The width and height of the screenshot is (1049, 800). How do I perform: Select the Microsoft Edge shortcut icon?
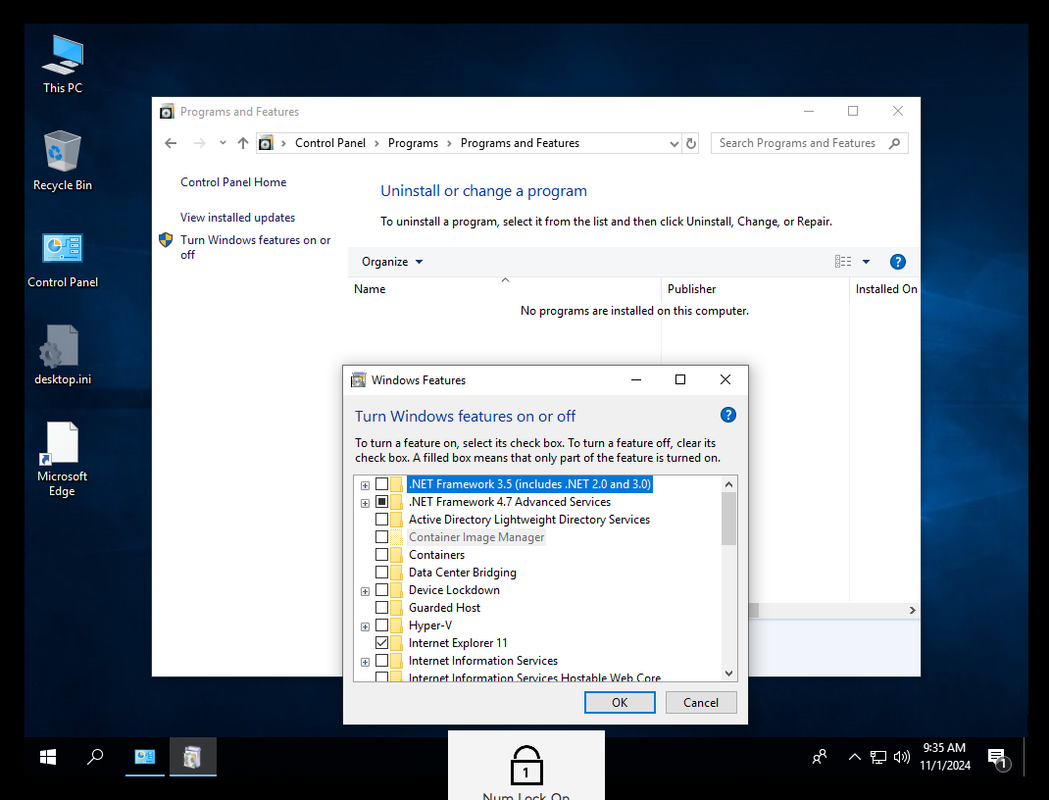click(x=62, y=459)
